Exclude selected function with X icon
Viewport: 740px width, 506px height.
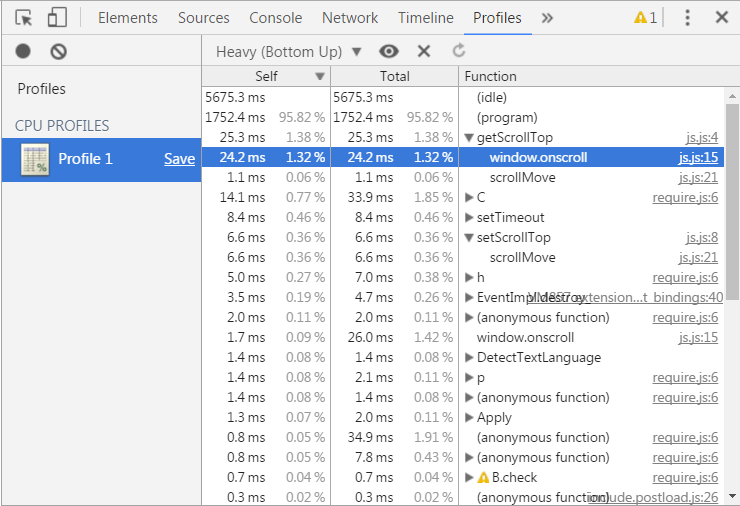click(x=424, y=51)
